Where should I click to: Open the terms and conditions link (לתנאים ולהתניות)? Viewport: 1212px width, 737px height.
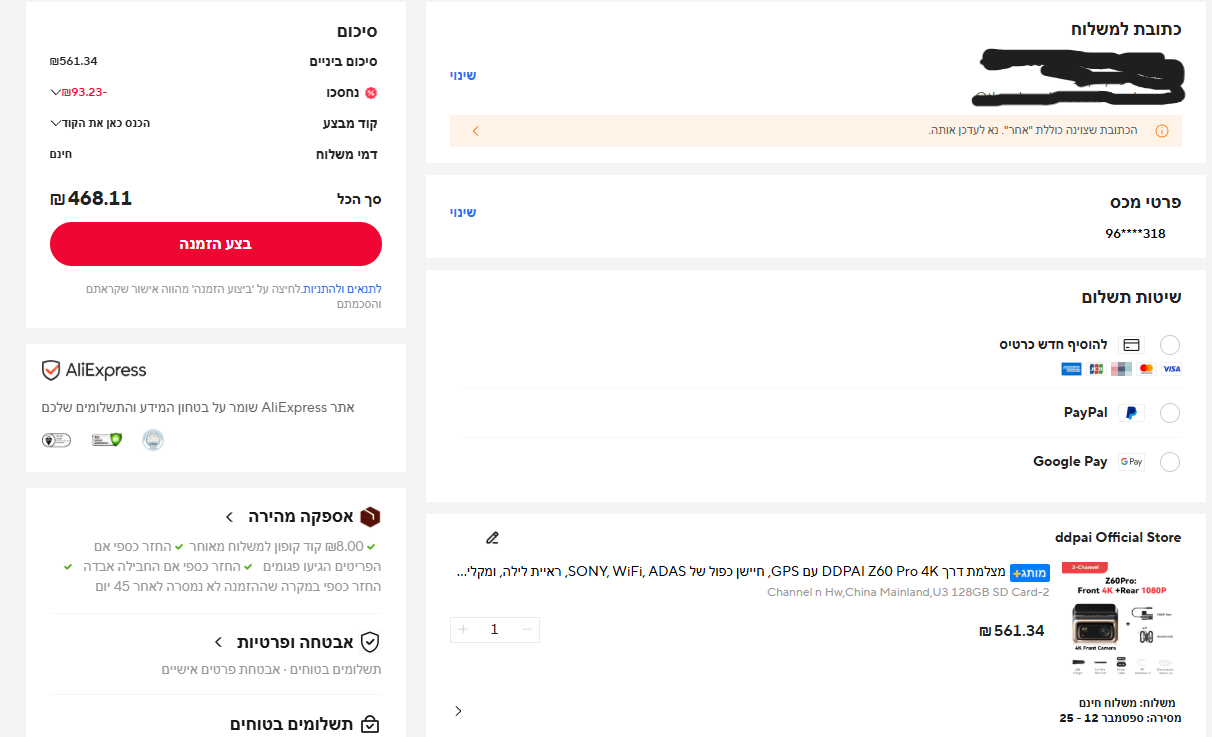[x=341, y=289]
